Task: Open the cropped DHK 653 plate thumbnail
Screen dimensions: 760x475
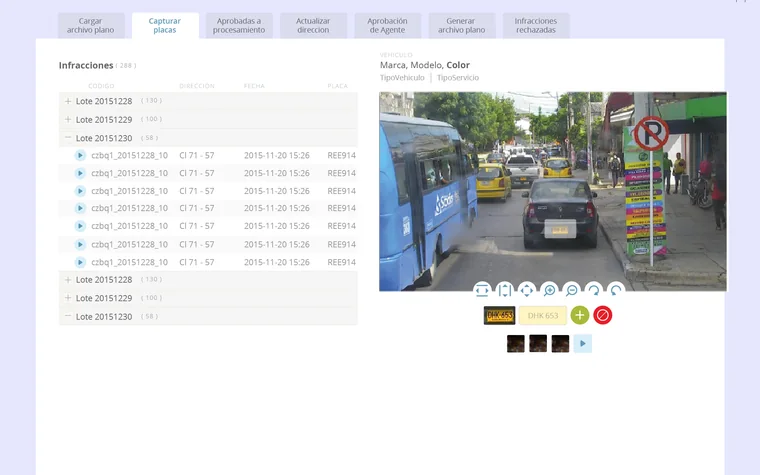Action: coord(500,316)
